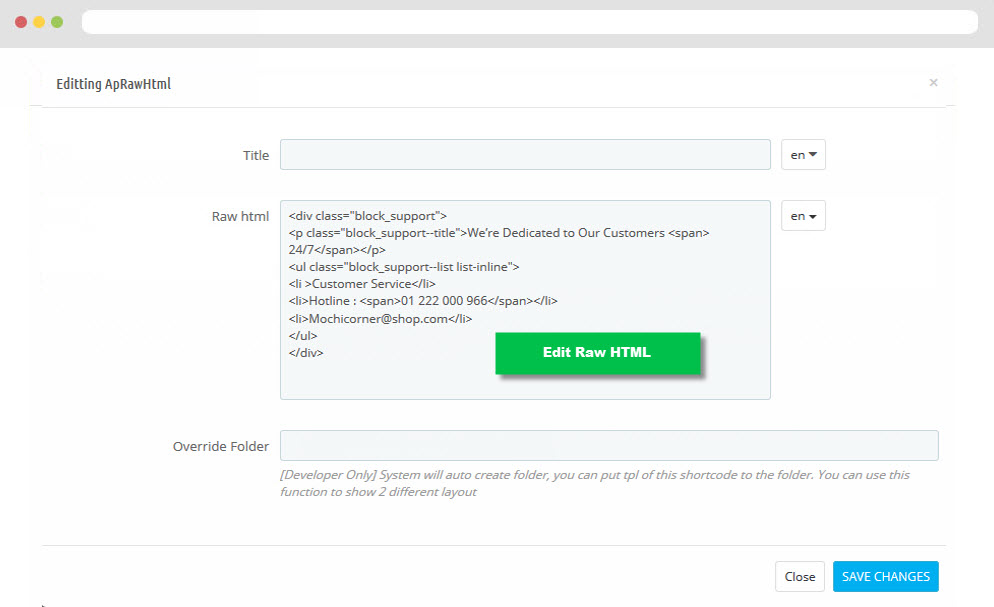Click the 'Override Folder' label
Image resolution: width=994 pixels, height=607 pixels.
click(221, 447)
